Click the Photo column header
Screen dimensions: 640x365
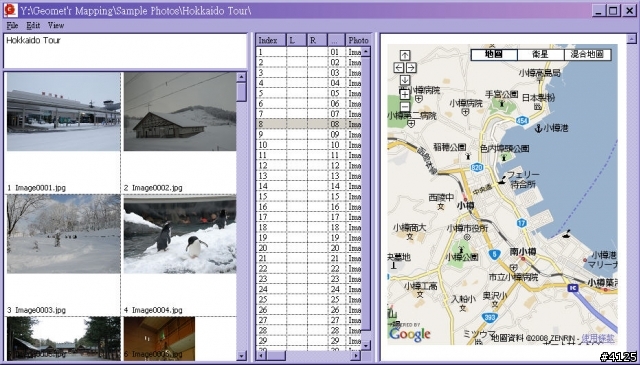point(358,40)
